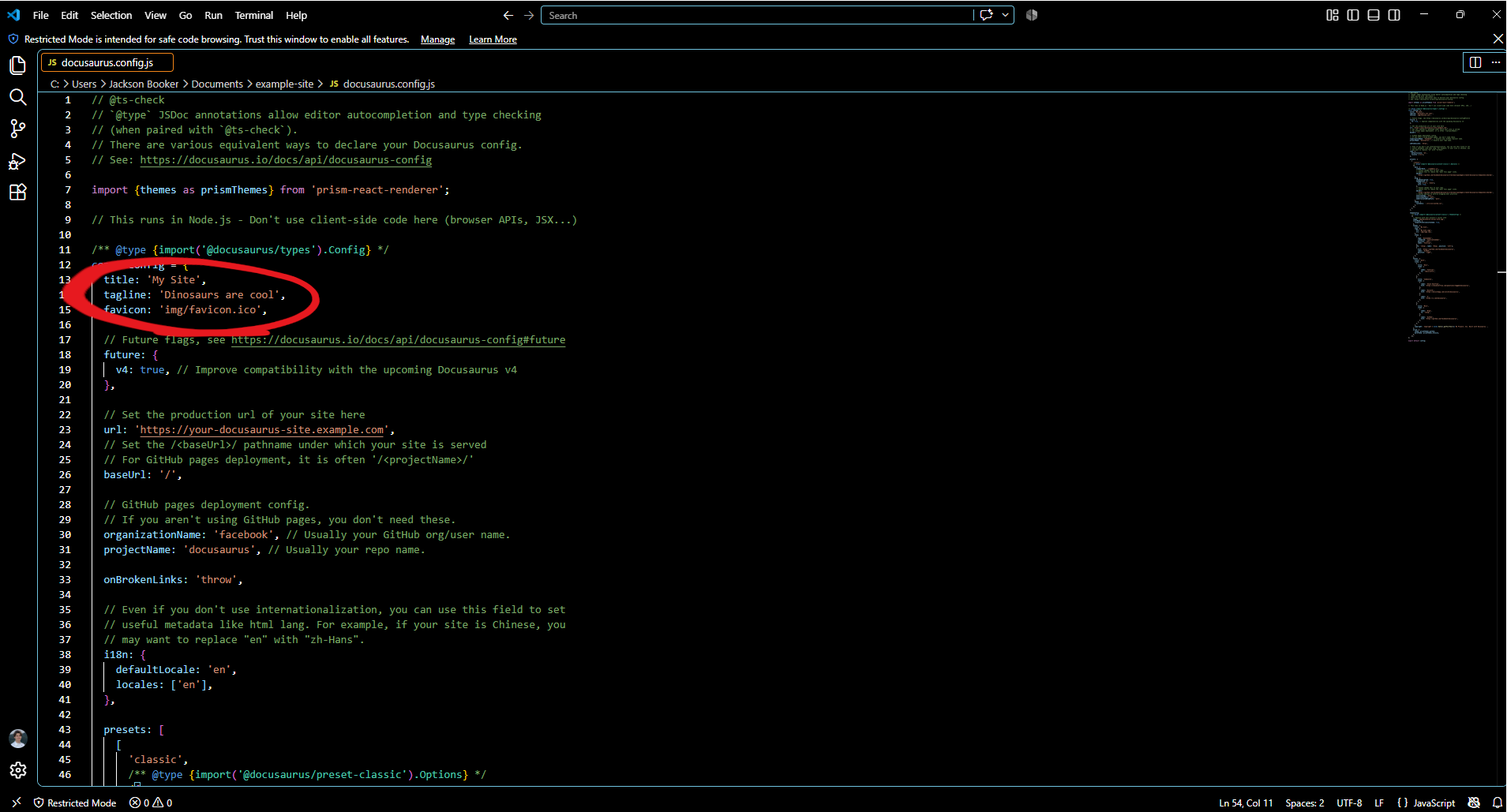Screen dimensions: 1507x812
Task: Toggle the bottom Panel visibility
Action: coord(1374,15)
